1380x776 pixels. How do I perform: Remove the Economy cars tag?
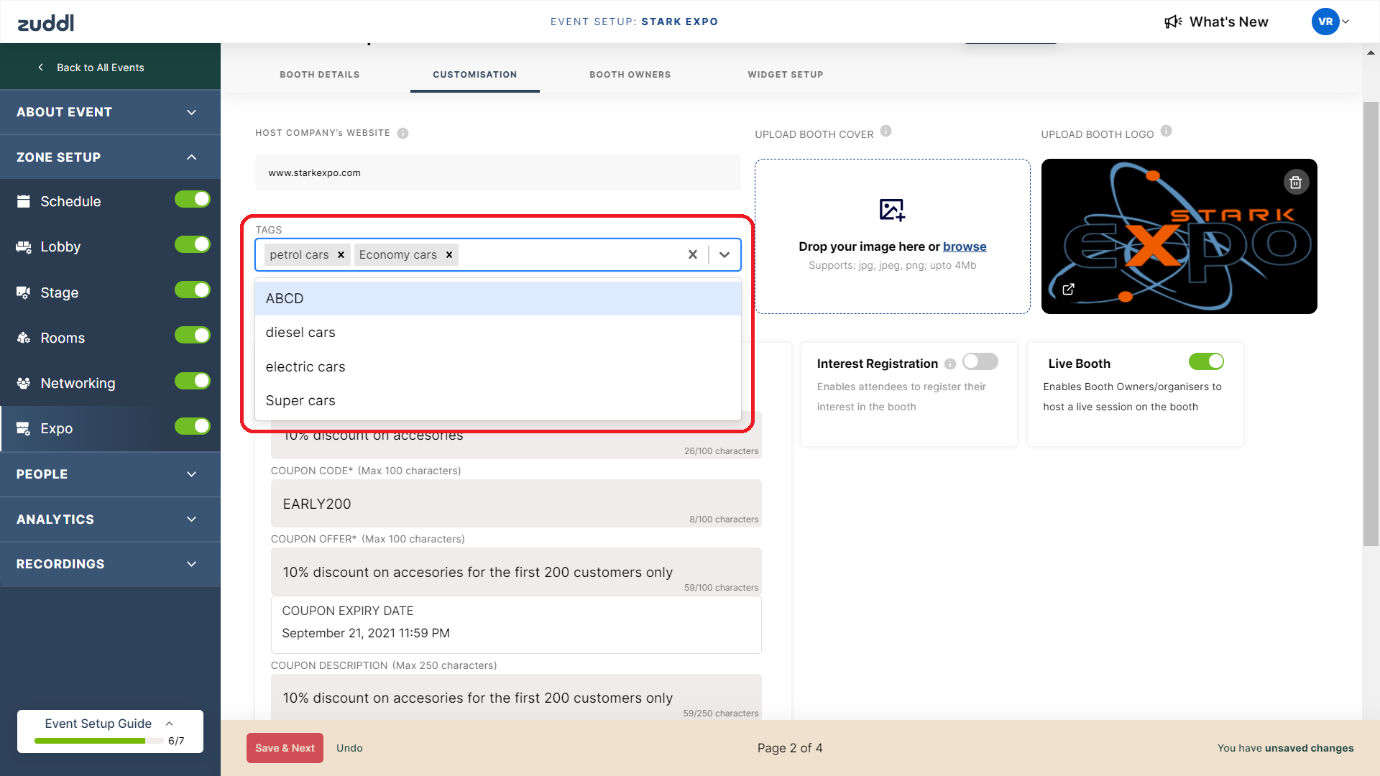(x=449, y=255)
